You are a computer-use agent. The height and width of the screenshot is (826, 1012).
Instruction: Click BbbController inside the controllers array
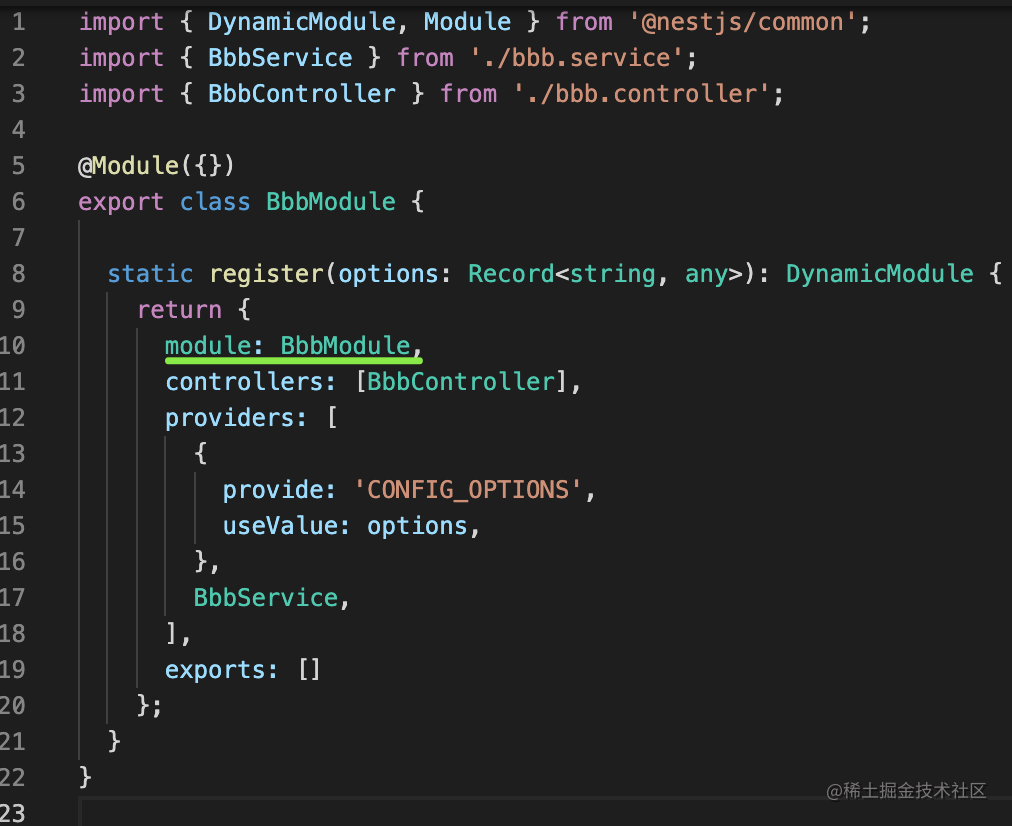tap(460, 382)
